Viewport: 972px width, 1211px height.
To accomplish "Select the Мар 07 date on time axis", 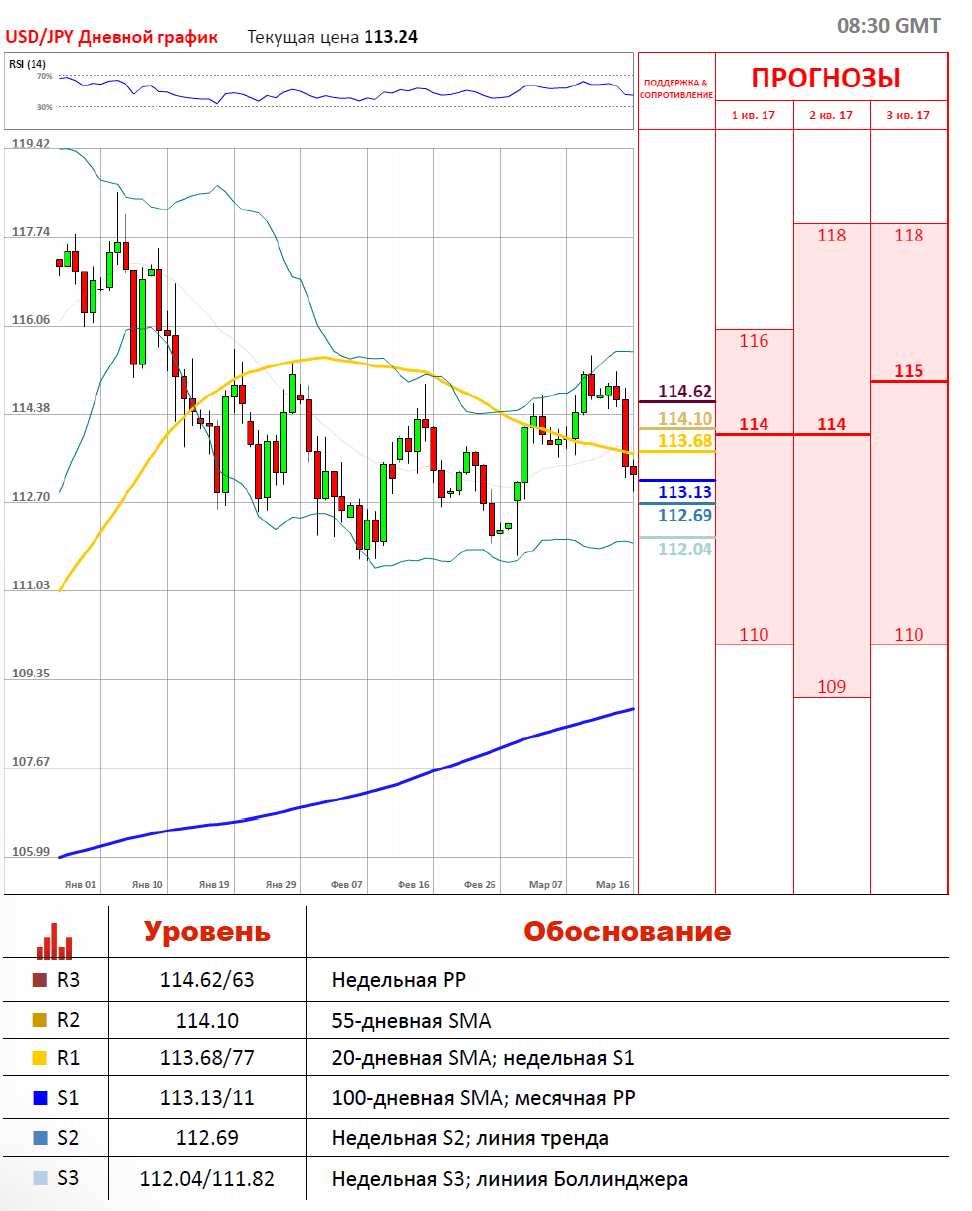I will point(546,885).
